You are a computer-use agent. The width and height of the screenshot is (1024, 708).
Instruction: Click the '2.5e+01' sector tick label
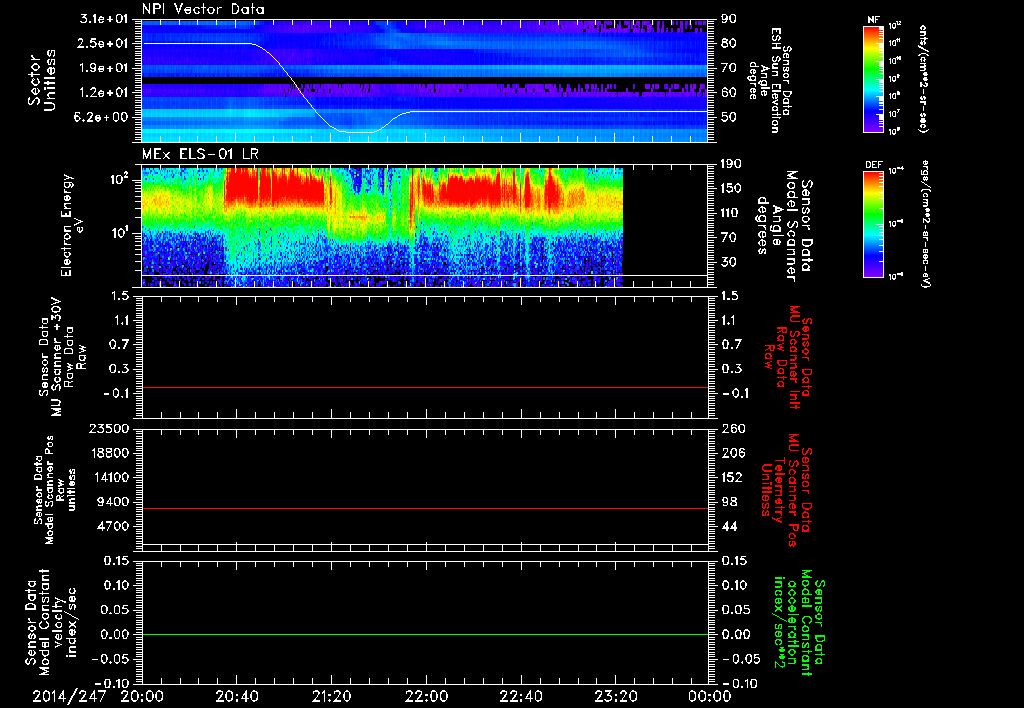tap(102, 43)
